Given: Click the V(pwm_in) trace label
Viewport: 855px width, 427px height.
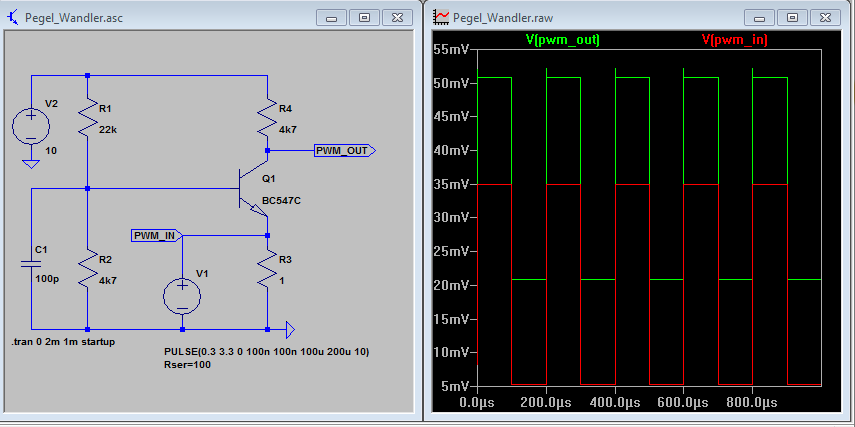Looking at the screenshot, I should [734, 40].
